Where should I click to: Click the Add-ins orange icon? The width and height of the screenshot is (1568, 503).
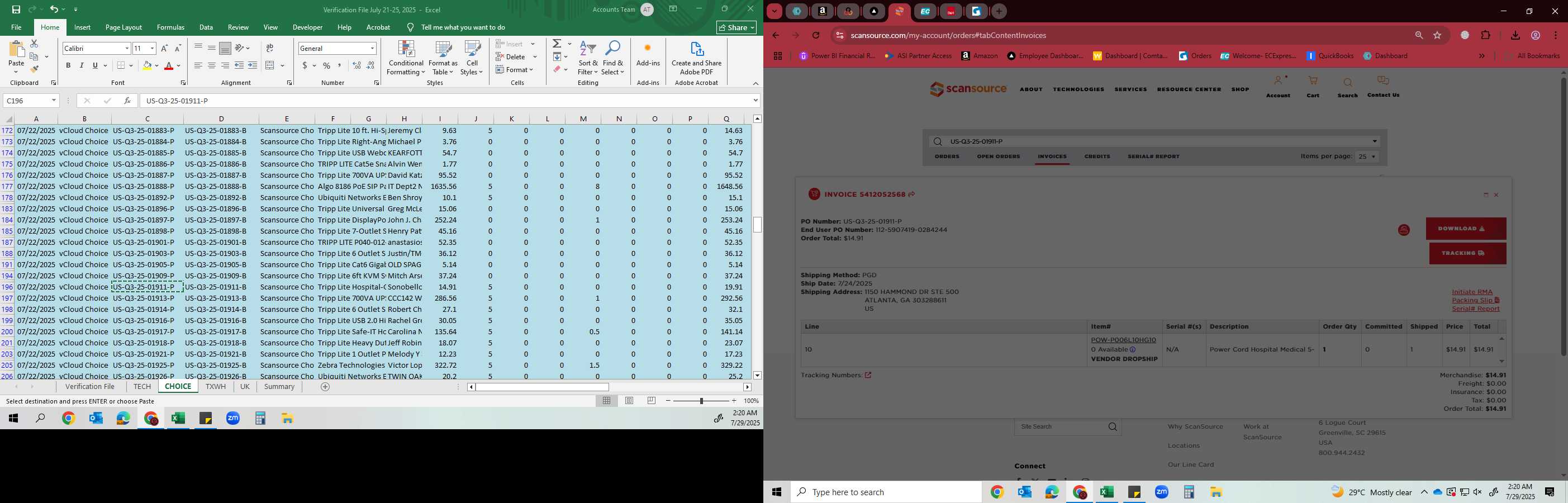point(648,49)
